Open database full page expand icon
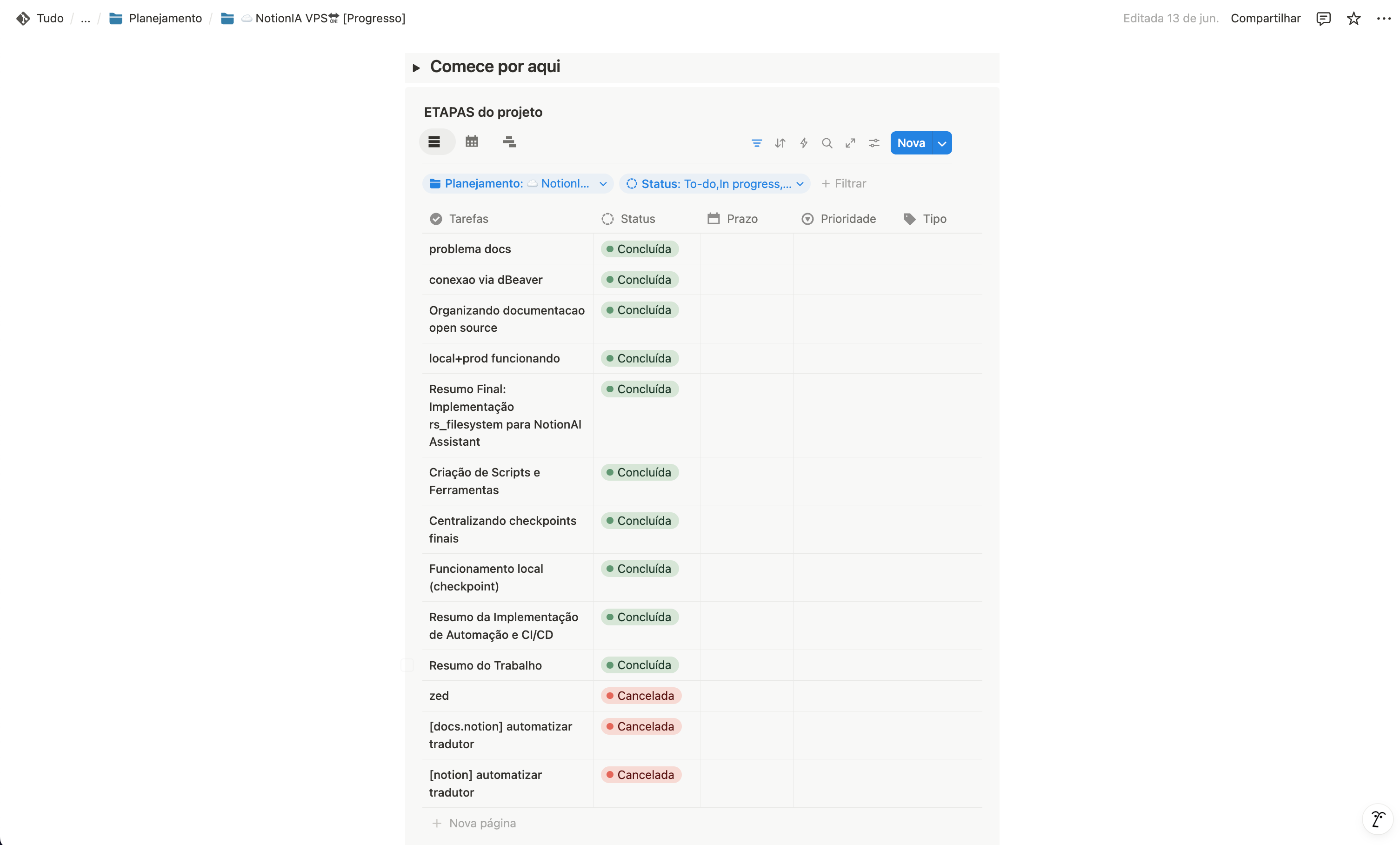 tap(850, 143)
